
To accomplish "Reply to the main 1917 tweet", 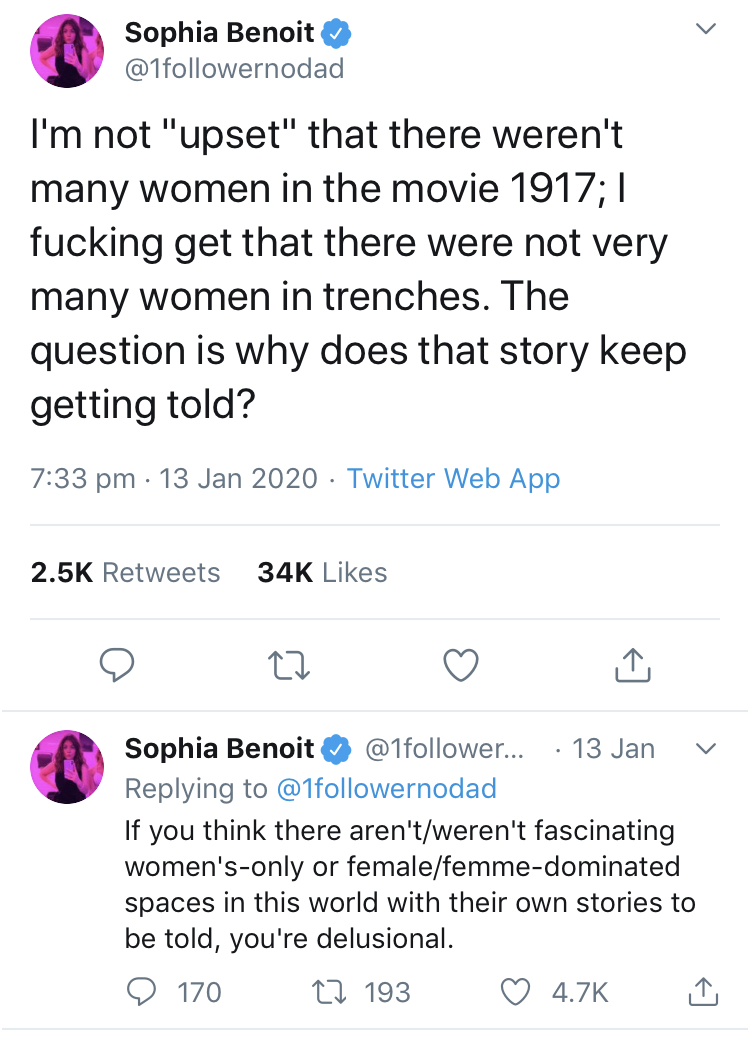I will pyautogui.click(x=117, y=664).
